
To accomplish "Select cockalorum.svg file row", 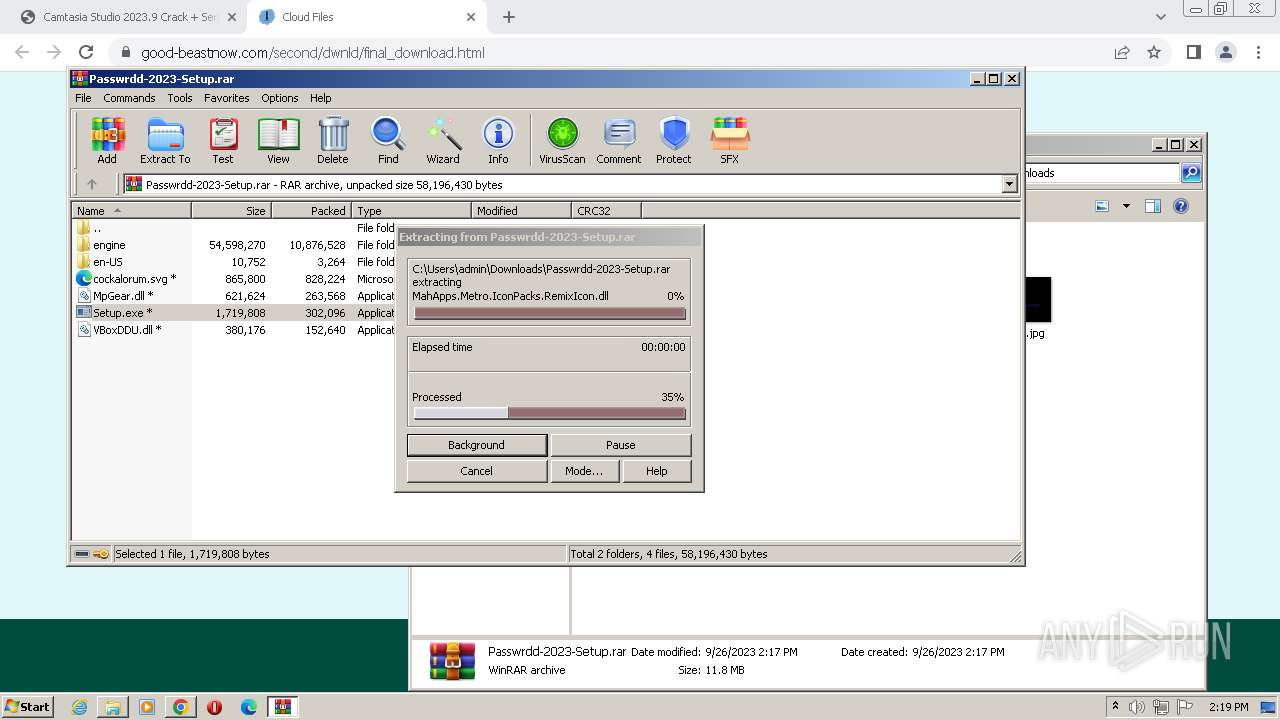I will click(235, 279).
